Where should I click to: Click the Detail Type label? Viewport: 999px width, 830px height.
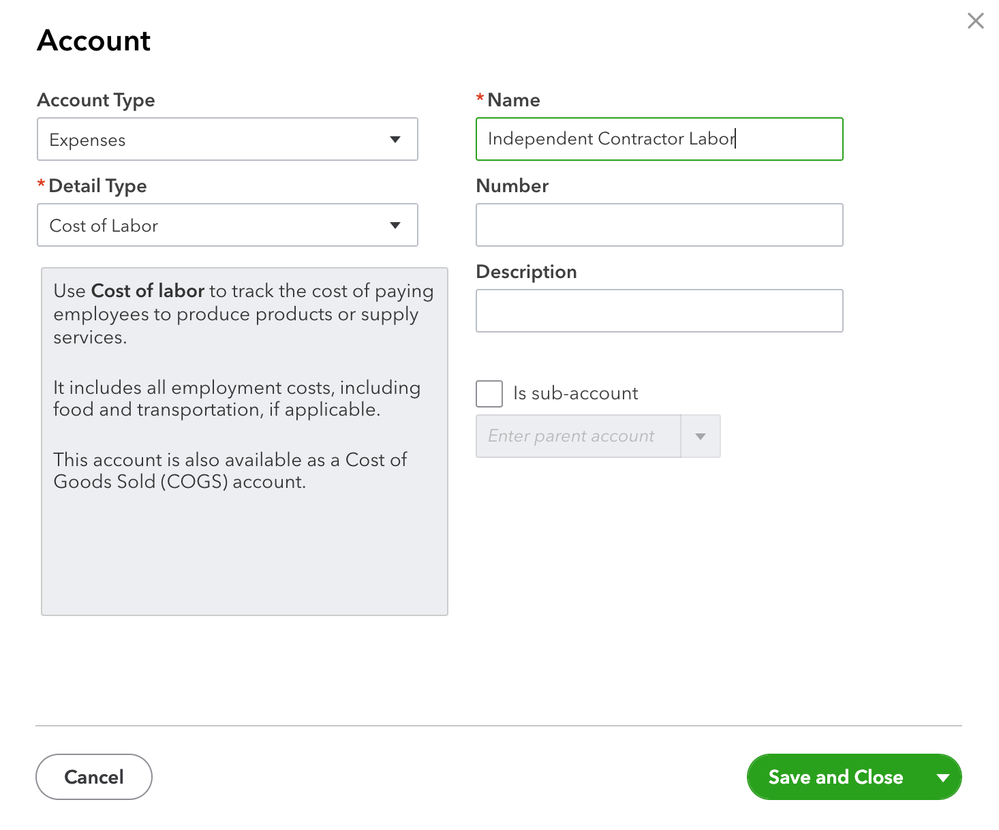point(97,186)
